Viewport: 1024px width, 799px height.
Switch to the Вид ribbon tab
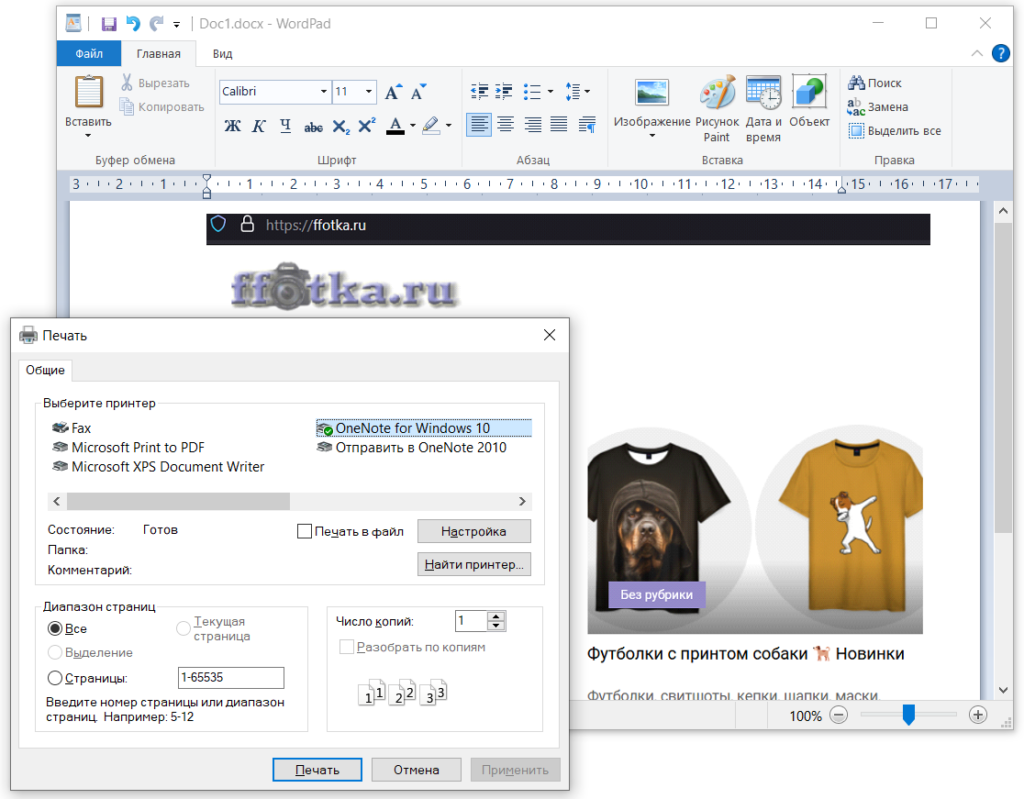point(222,54)
